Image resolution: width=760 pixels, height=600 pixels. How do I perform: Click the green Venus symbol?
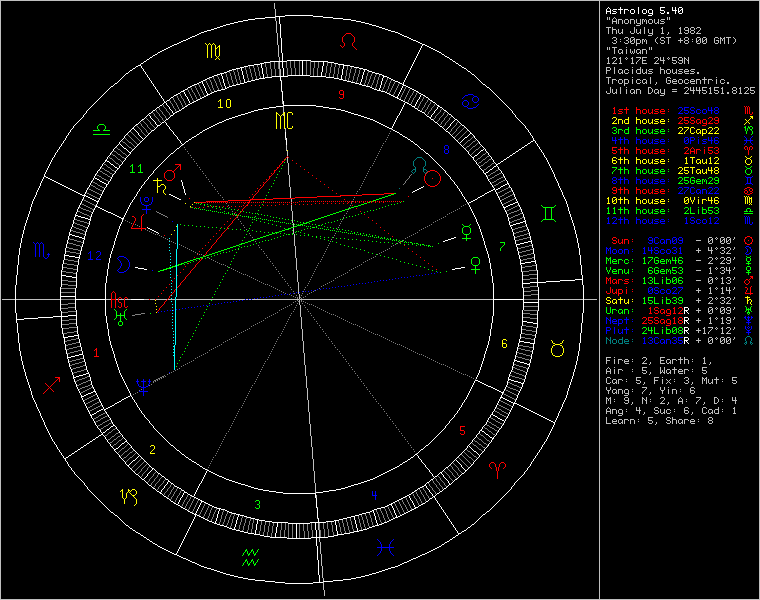pyautogui.click(x=475, y=264)
